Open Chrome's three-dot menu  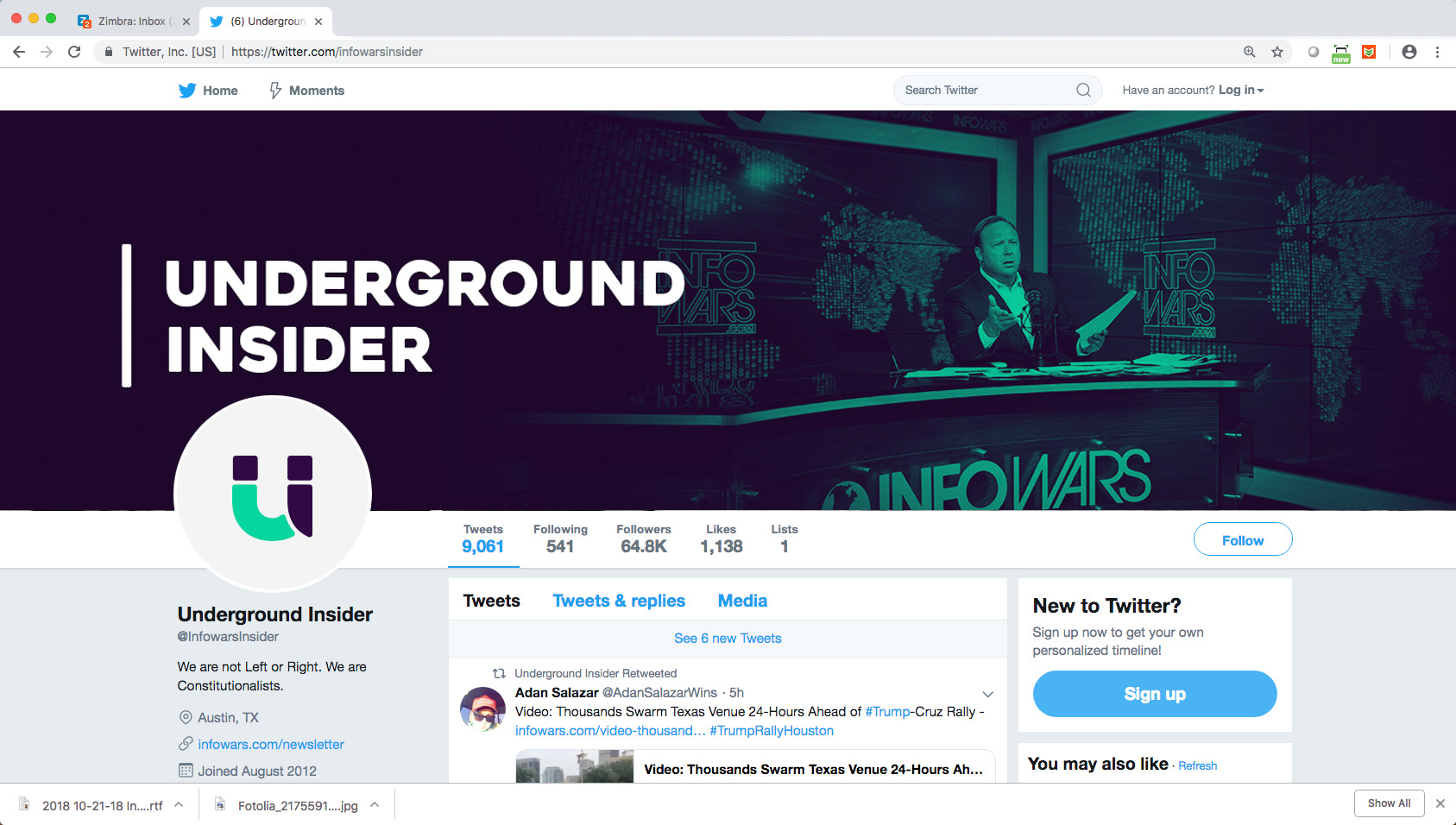[1437, 52]
